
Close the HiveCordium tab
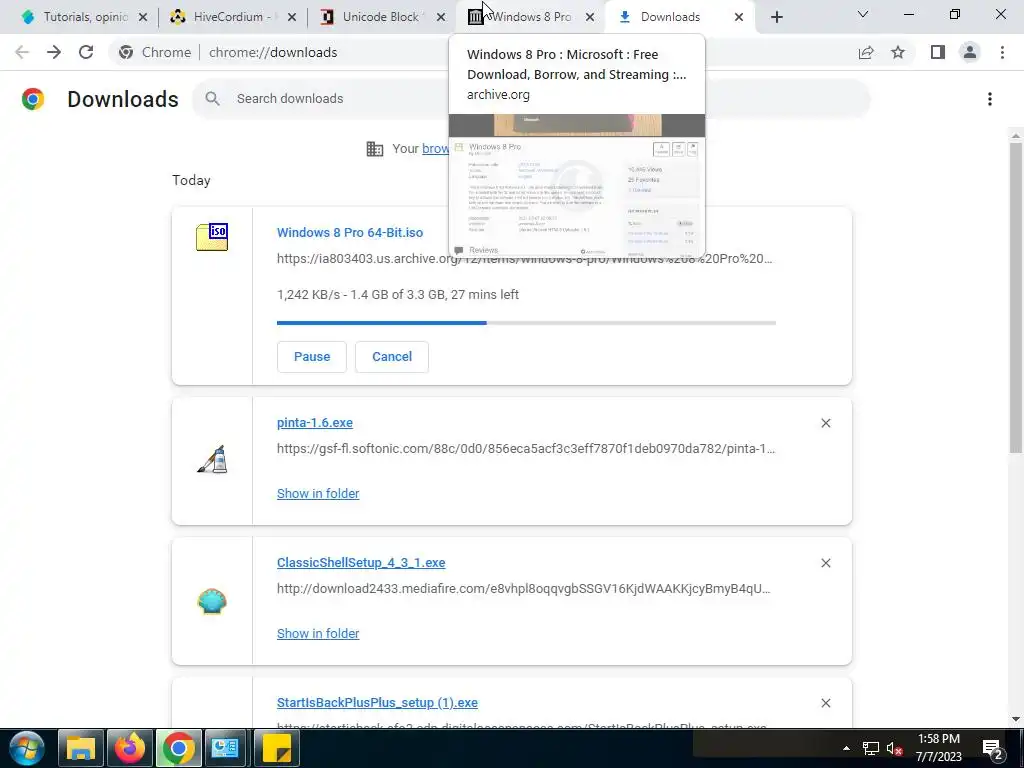[x=292, y=17]
